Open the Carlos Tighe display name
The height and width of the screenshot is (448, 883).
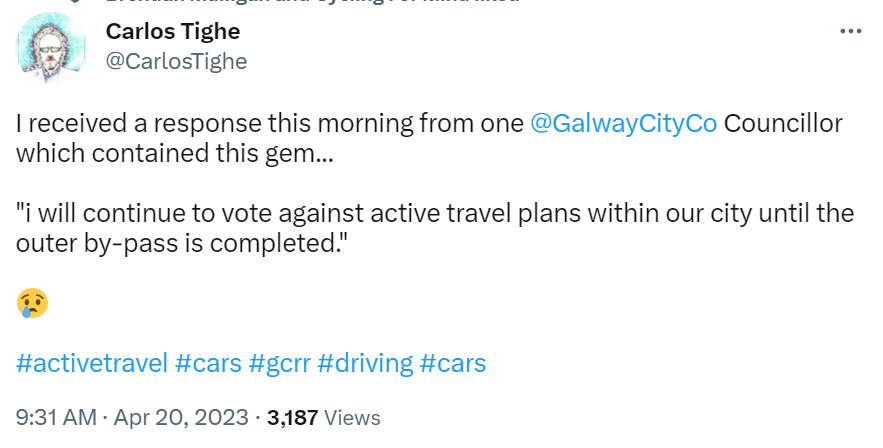pos(173,32)
